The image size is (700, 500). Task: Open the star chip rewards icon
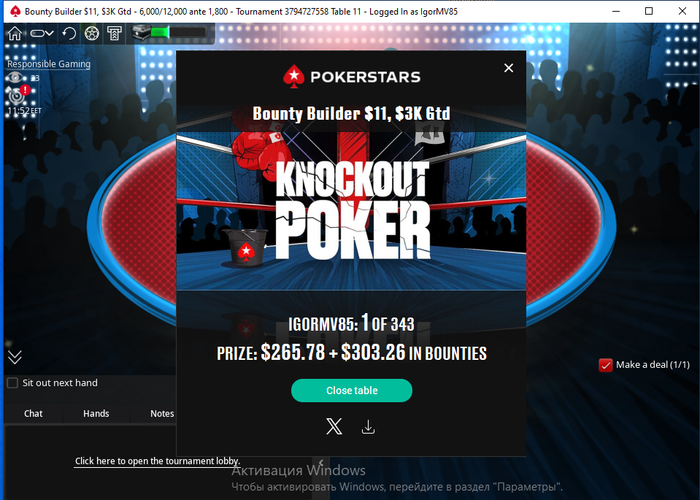(92, 33)
